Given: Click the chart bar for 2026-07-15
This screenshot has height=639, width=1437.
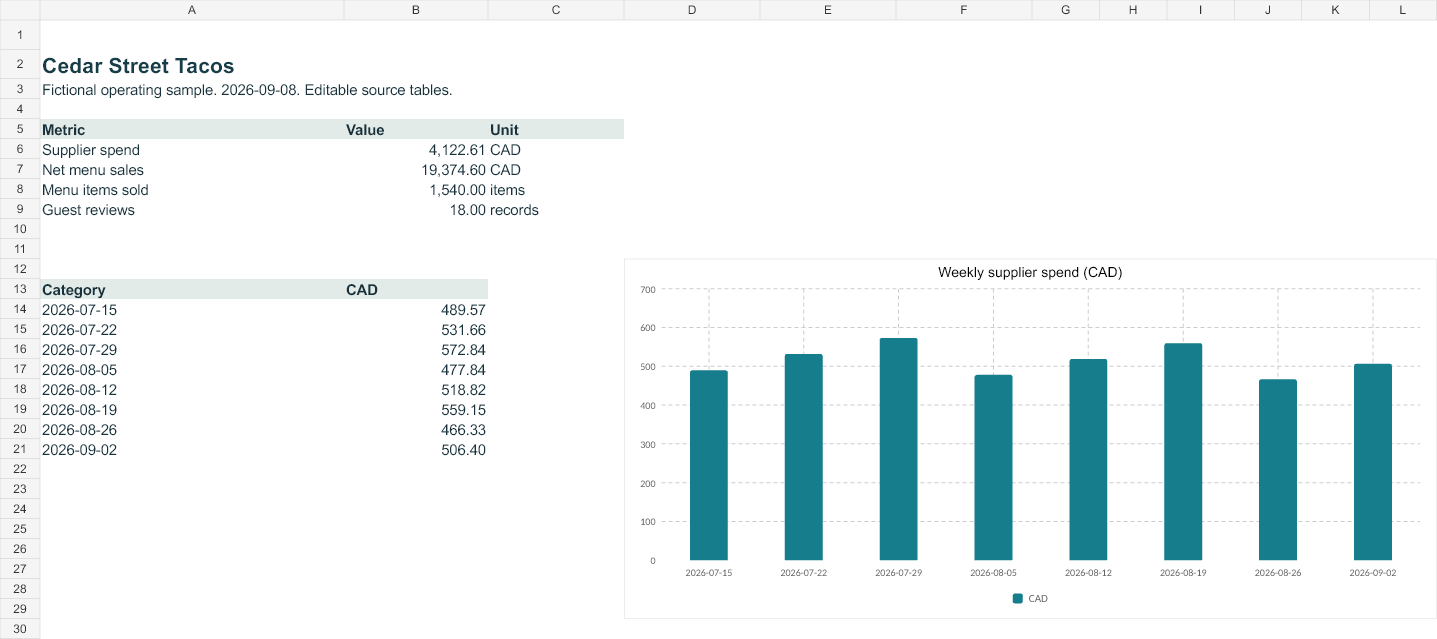Looking at the screenshot, I should pyautogui.click(x=709, y=465).
